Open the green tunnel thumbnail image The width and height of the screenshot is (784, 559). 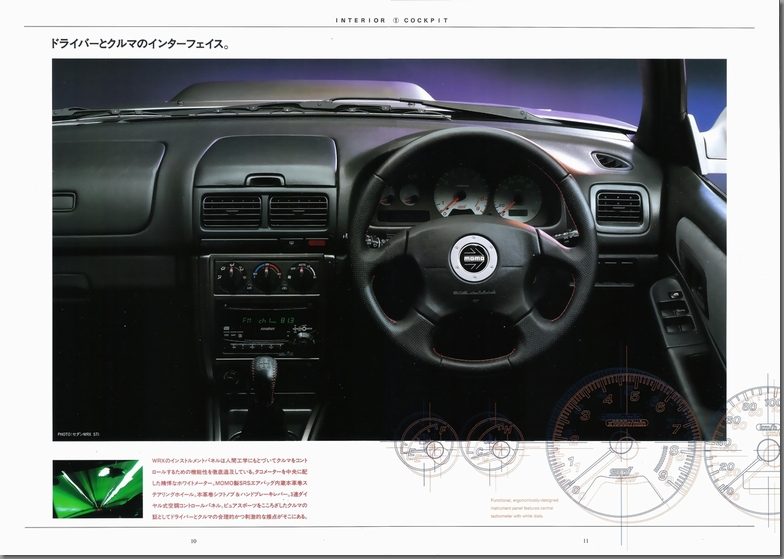(96, 488)
